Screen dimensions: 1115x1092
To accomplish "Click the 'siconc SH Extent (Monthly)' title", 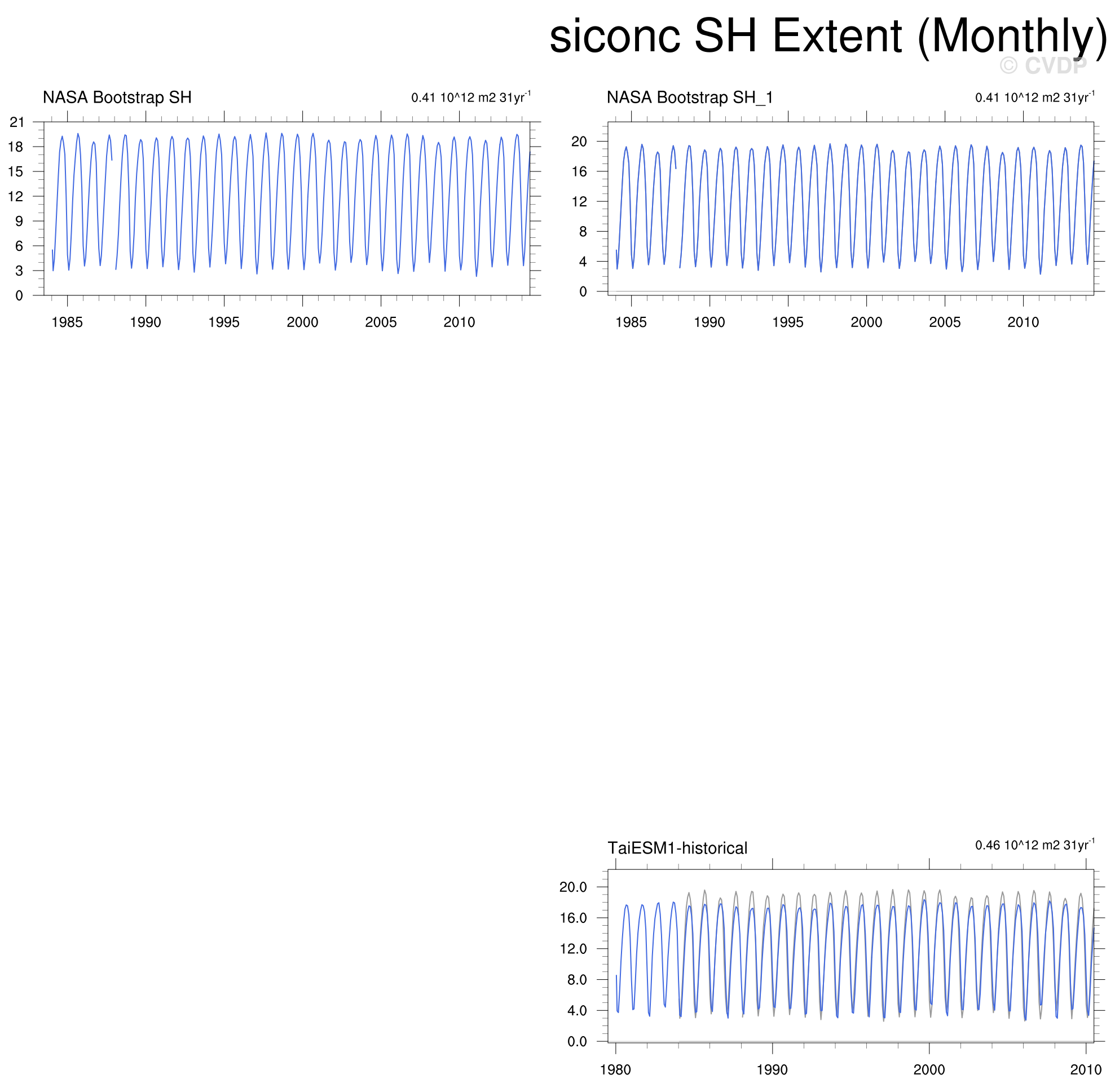I will (828, 37).
